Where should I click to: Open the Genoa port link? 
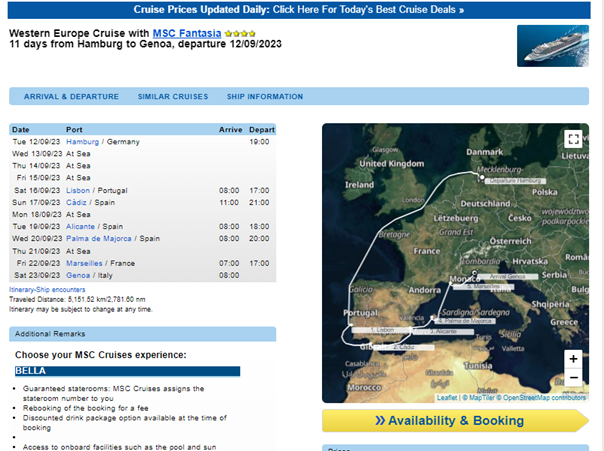(78, 275)
